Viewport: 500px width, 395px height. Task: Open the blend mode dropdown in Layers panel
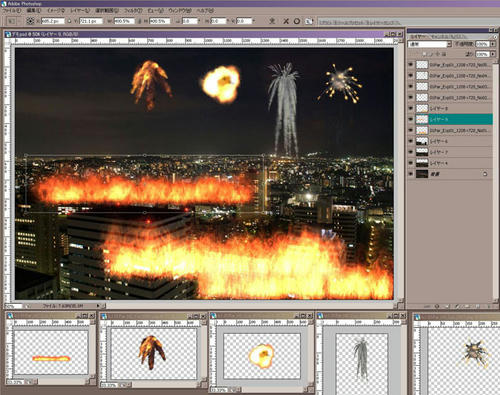429,44
